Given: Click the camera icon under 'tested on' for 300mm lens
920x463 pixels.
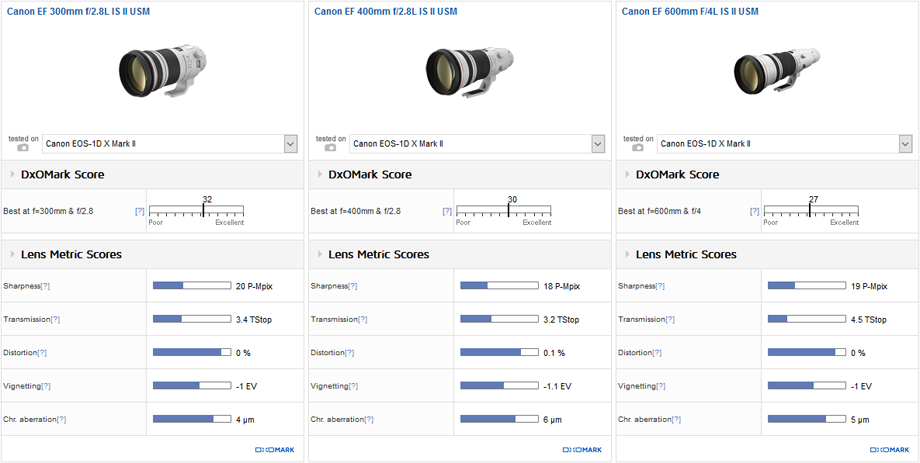Looking at the screenshot, I should [22, 148].
